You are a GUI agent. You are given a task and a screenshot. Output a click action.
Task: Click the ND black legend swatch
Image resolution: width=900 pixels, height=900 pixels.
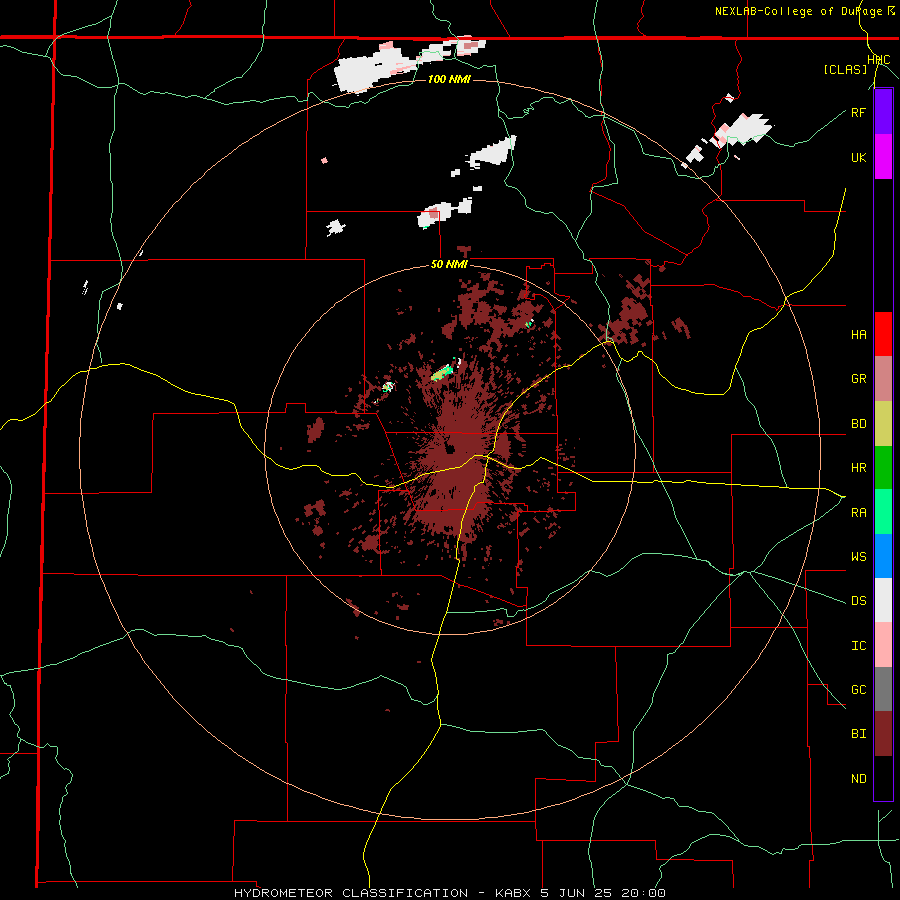pyautogui.click(x=883, y=778)
